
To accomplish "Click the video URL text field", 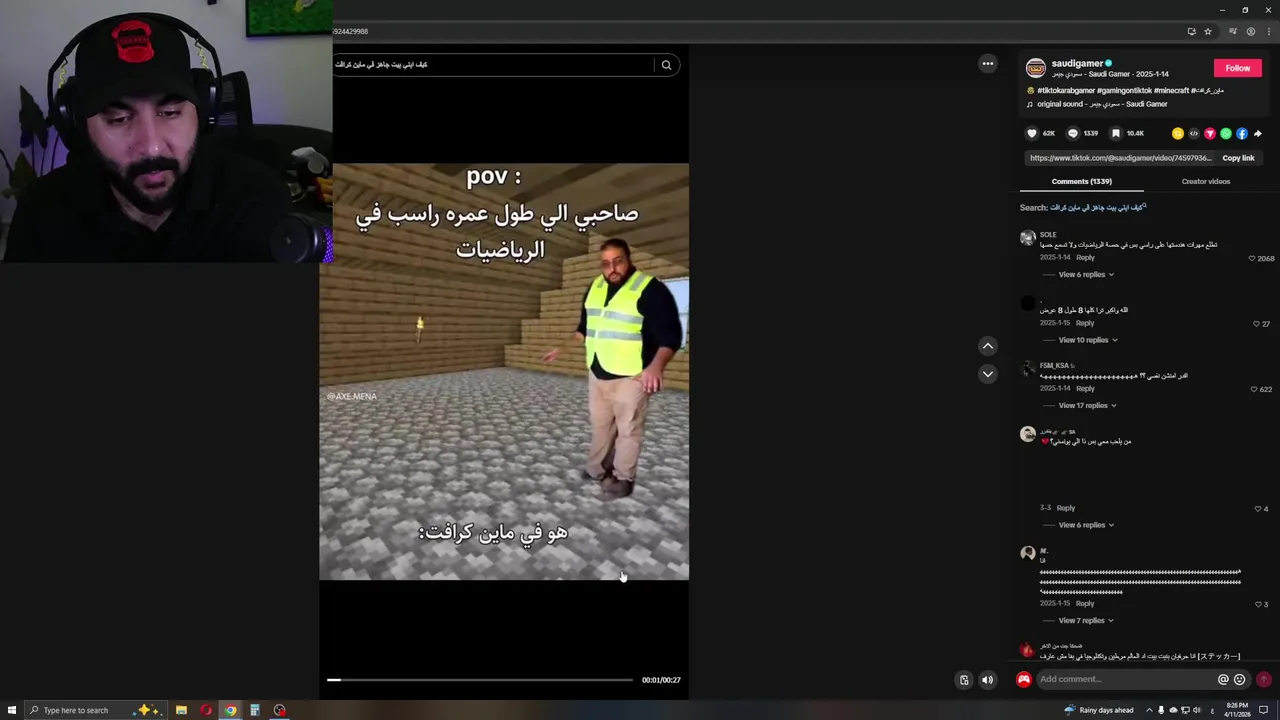I will (1120, 158).
